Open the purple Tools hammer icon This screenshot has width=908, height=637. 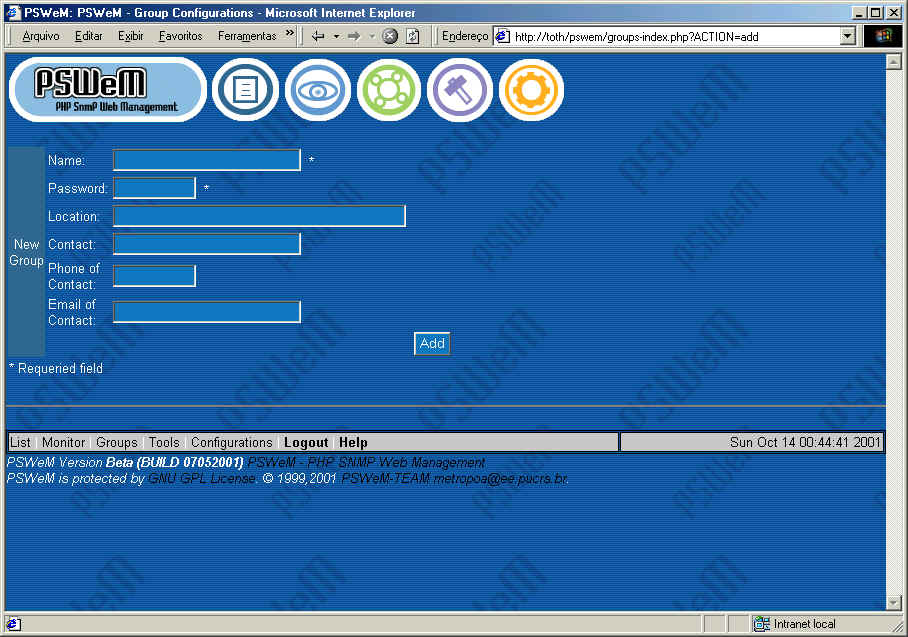(460, 90)
